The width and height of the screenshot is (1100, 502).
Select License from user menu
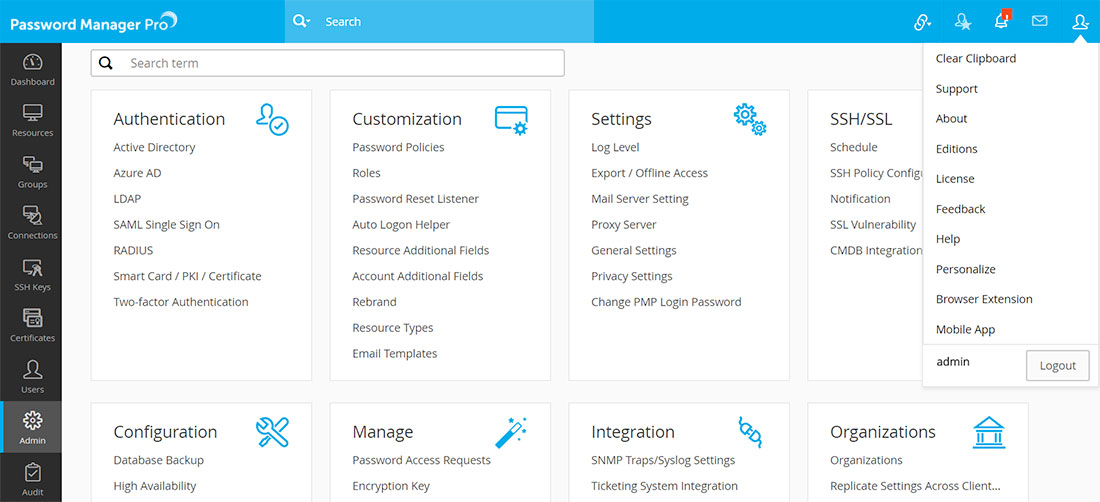(x=955, y=179)
